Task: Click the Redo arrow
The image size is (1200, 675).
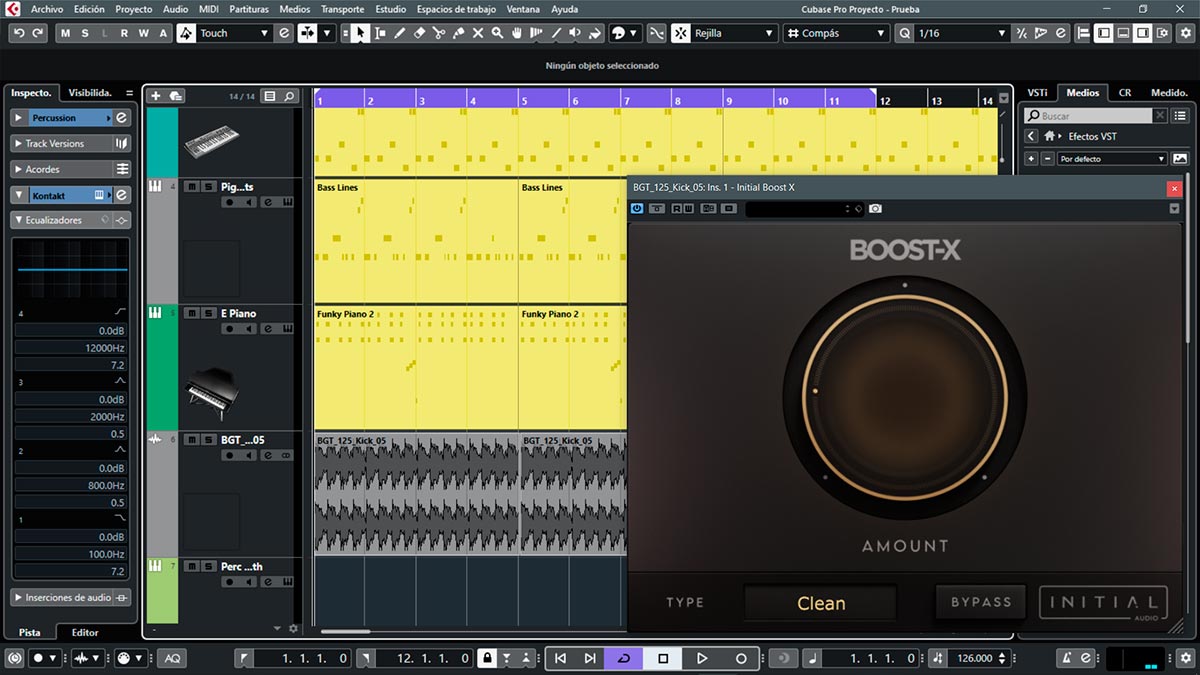Action: point(38,33)
